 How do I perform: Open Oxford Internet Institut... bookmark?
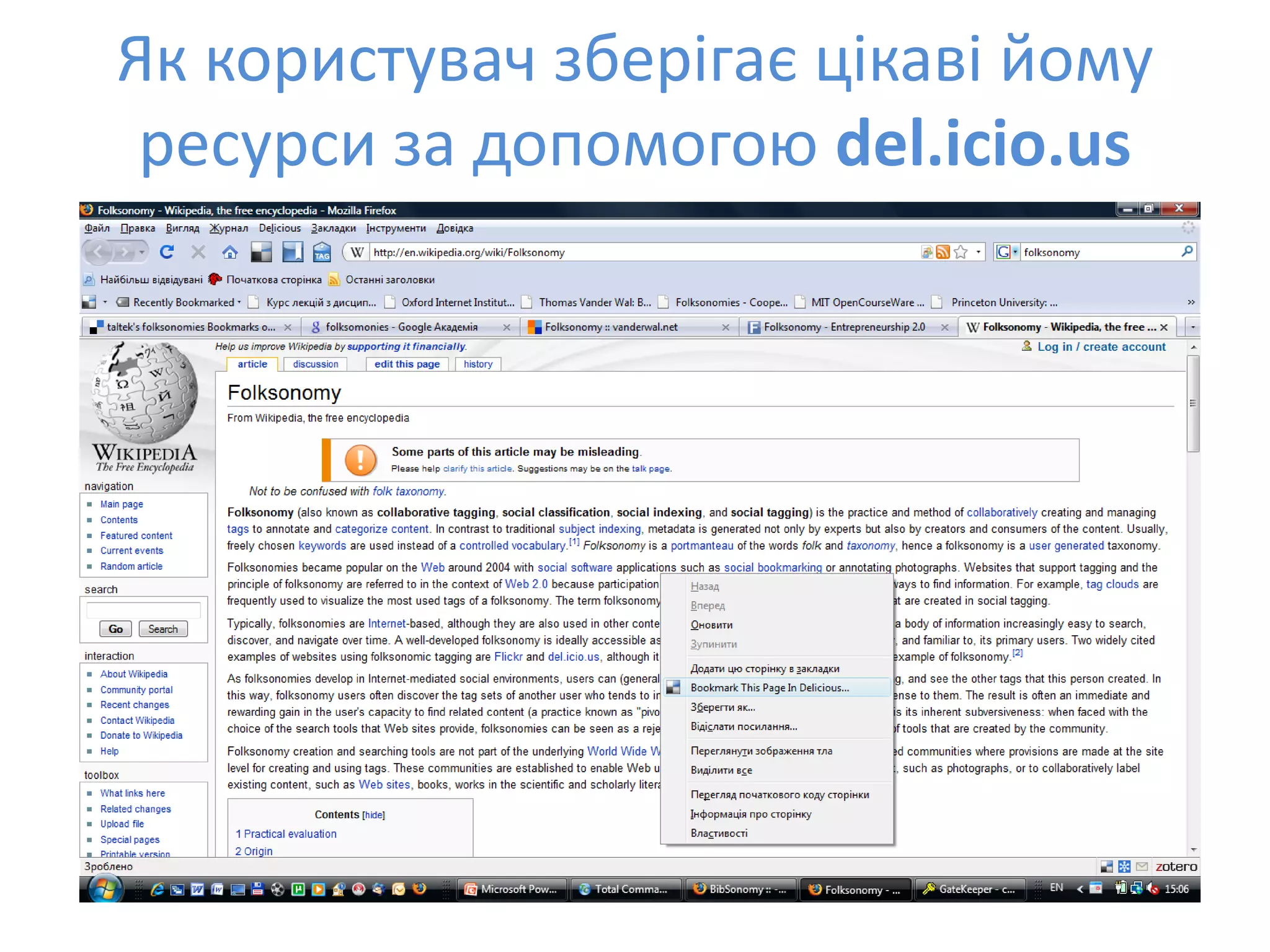pos(450,302)
